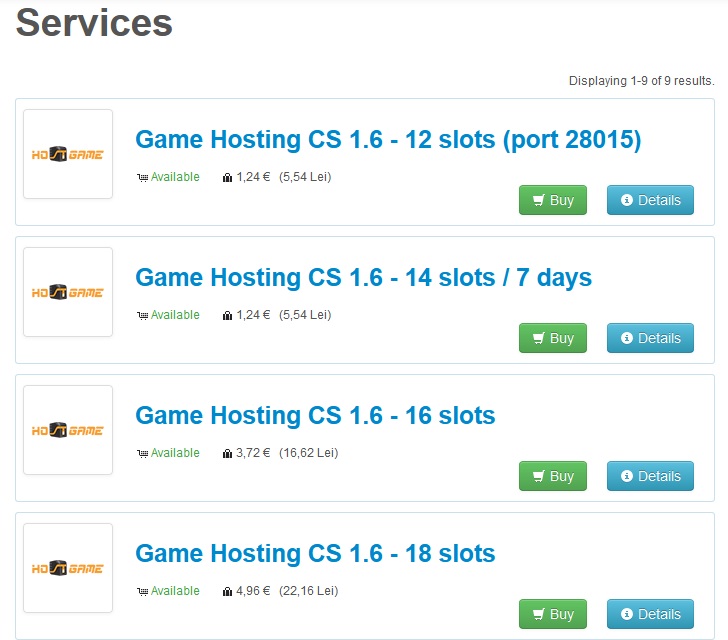This screenshot has width=728, height=640.
Task: Open the Game Hosting CS 1.6 - 16 slots title
Action: [315, 415]
